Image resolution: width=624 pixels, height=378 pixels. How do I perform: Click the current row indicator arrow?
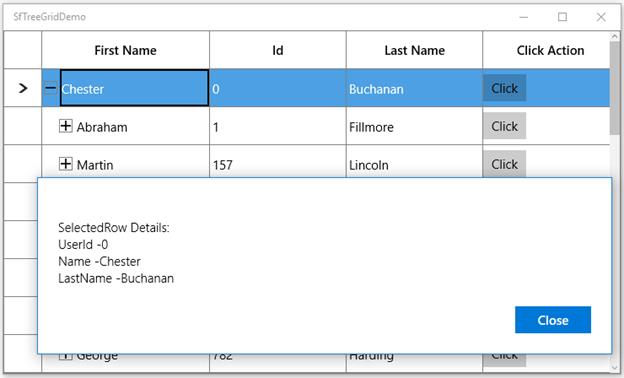(23, 88)
